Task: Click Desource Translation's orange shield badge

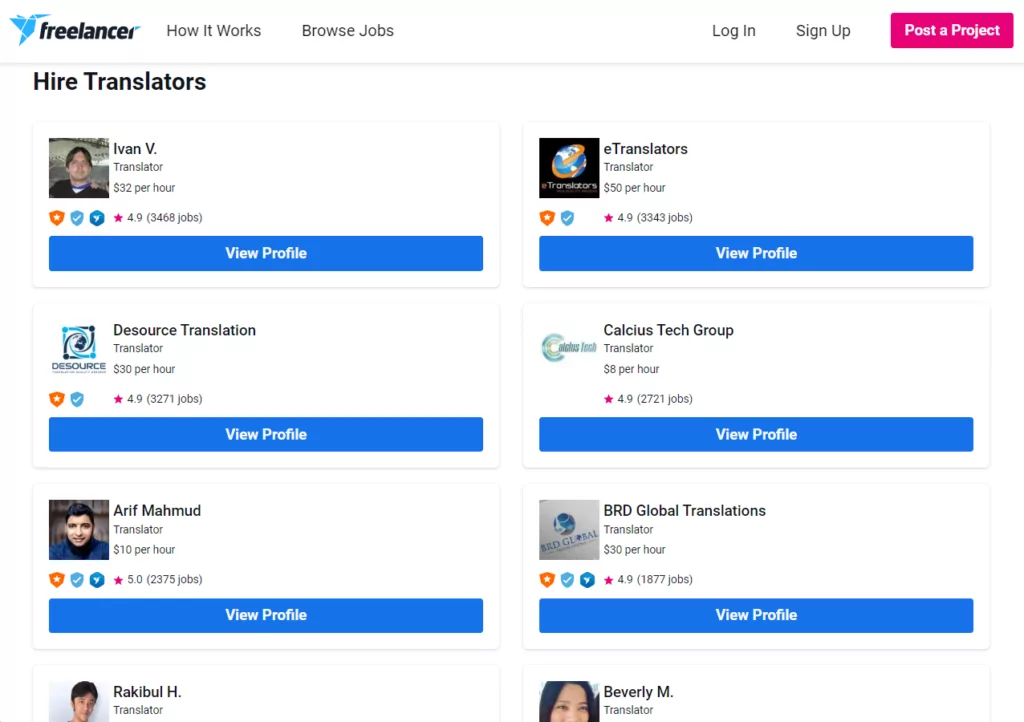Action: click(57, 398)
